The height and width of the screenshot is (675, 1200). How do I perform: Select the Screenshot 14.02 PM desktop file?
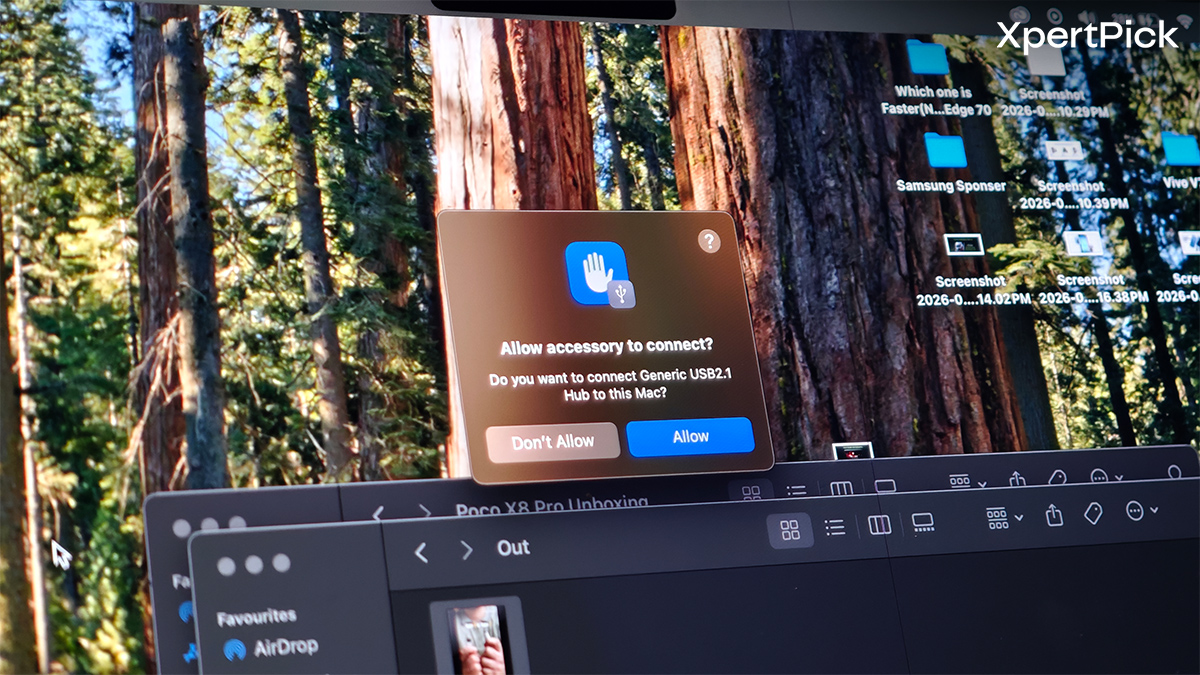(x=964, y=245)
